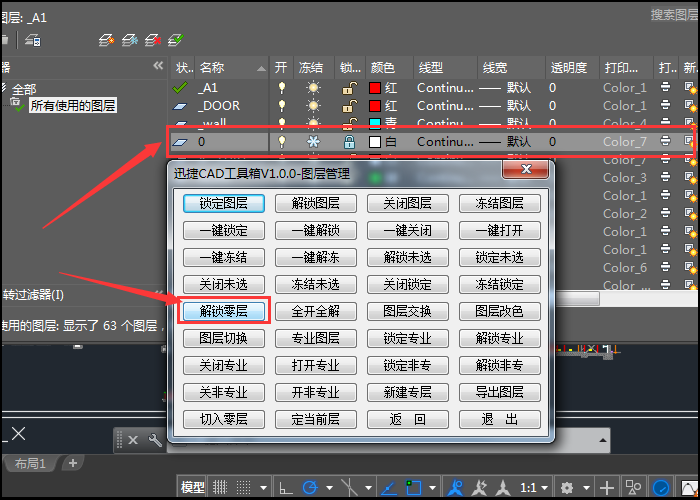The height and width of the screenshot is (500, 700).
Task: Click the plot printer icon in Color_2 row
Action: point(665,213)
